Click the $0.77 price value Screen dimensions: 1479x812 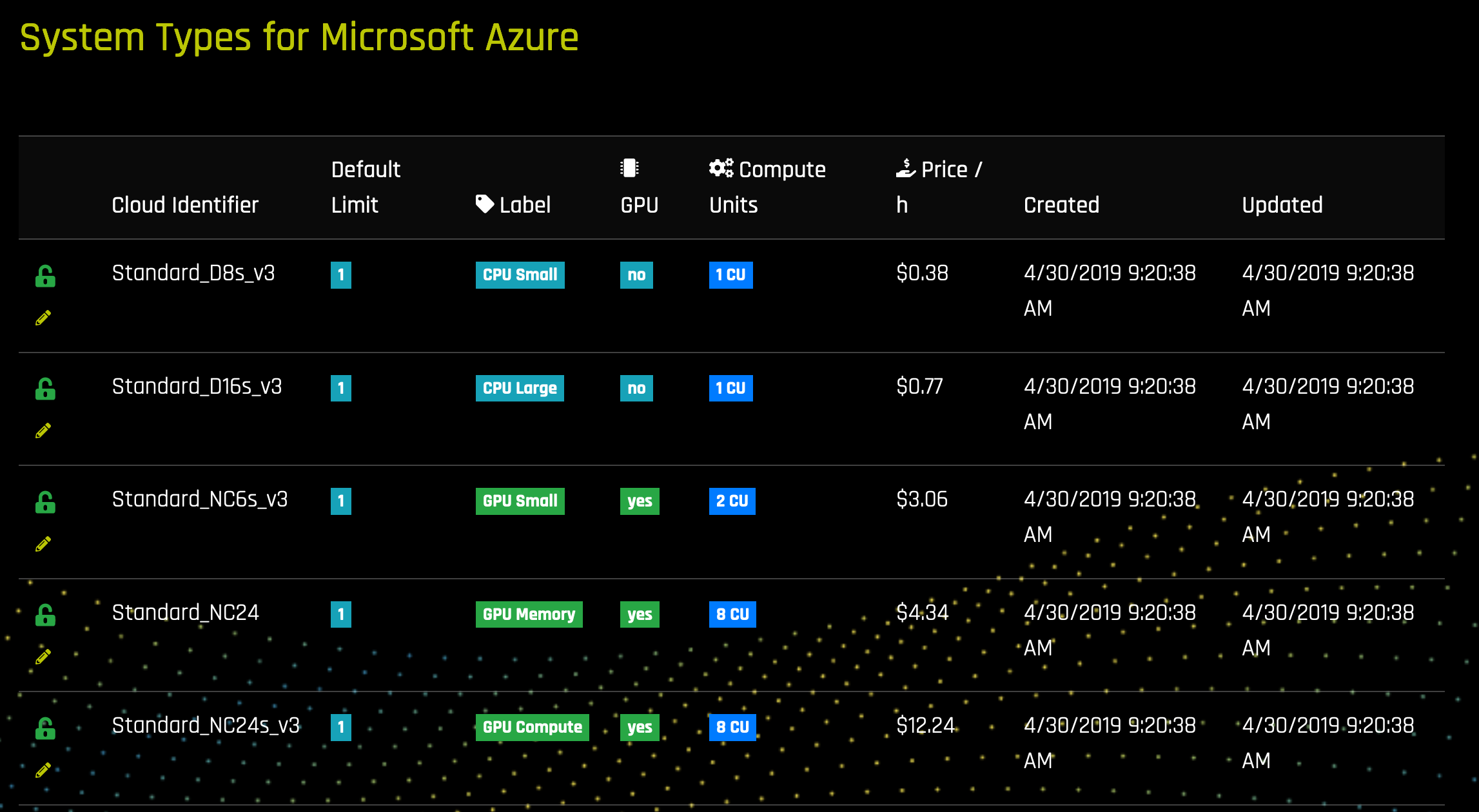(919, 387)
